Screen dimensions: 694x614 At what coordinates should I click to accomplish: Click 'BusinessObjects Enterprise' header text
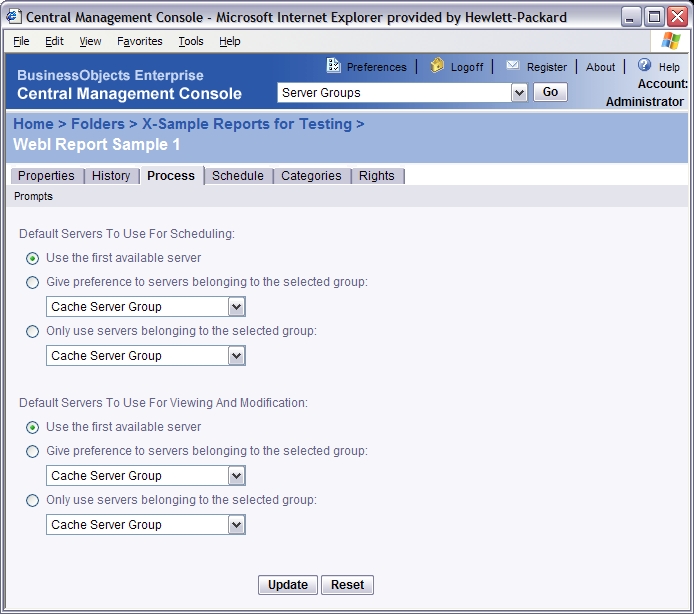tap(110, 75)
